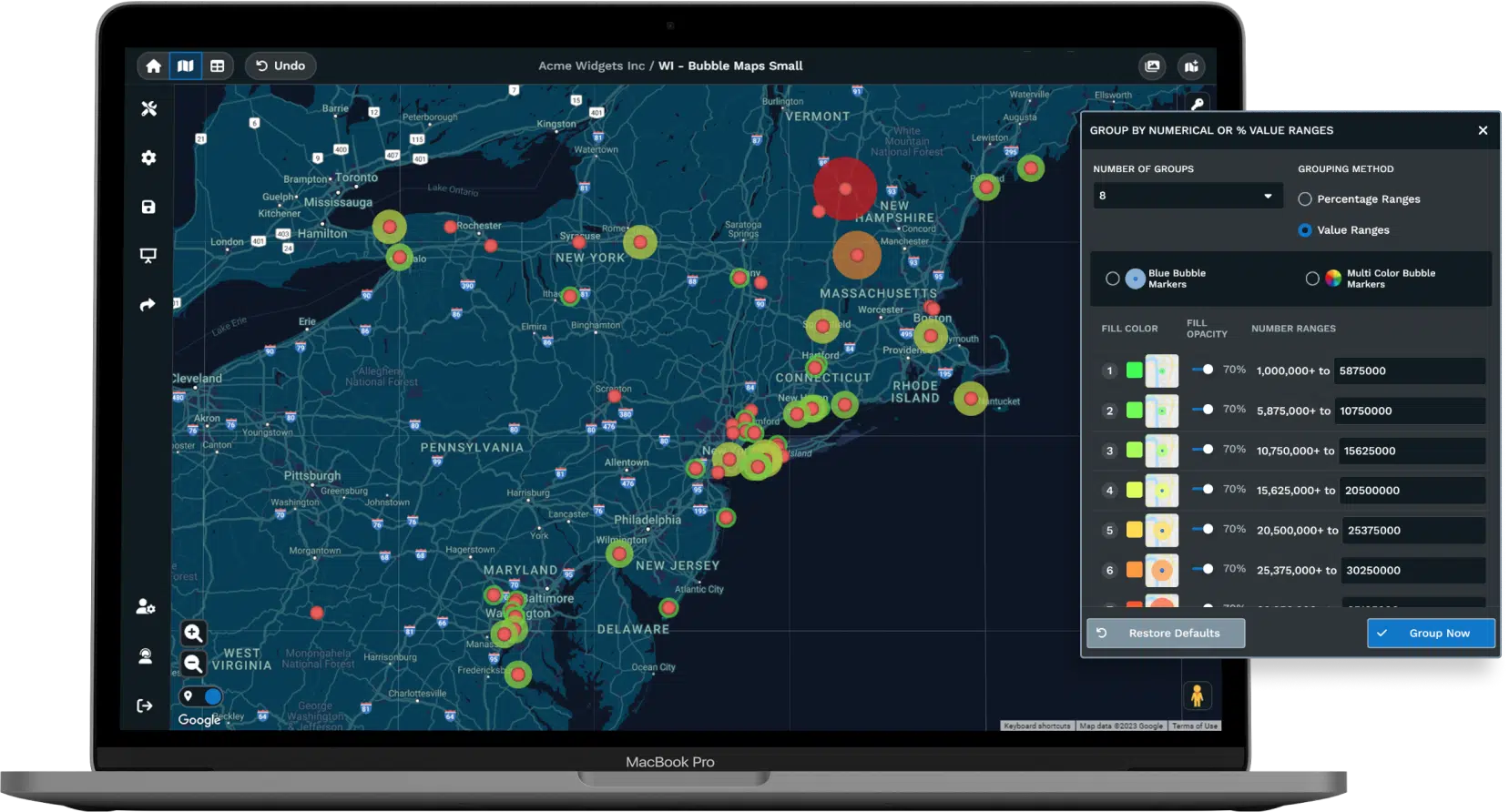Open the map tools wrench icon
Image resolution: width=1509 pixels, height=812 pixels.
148,108
